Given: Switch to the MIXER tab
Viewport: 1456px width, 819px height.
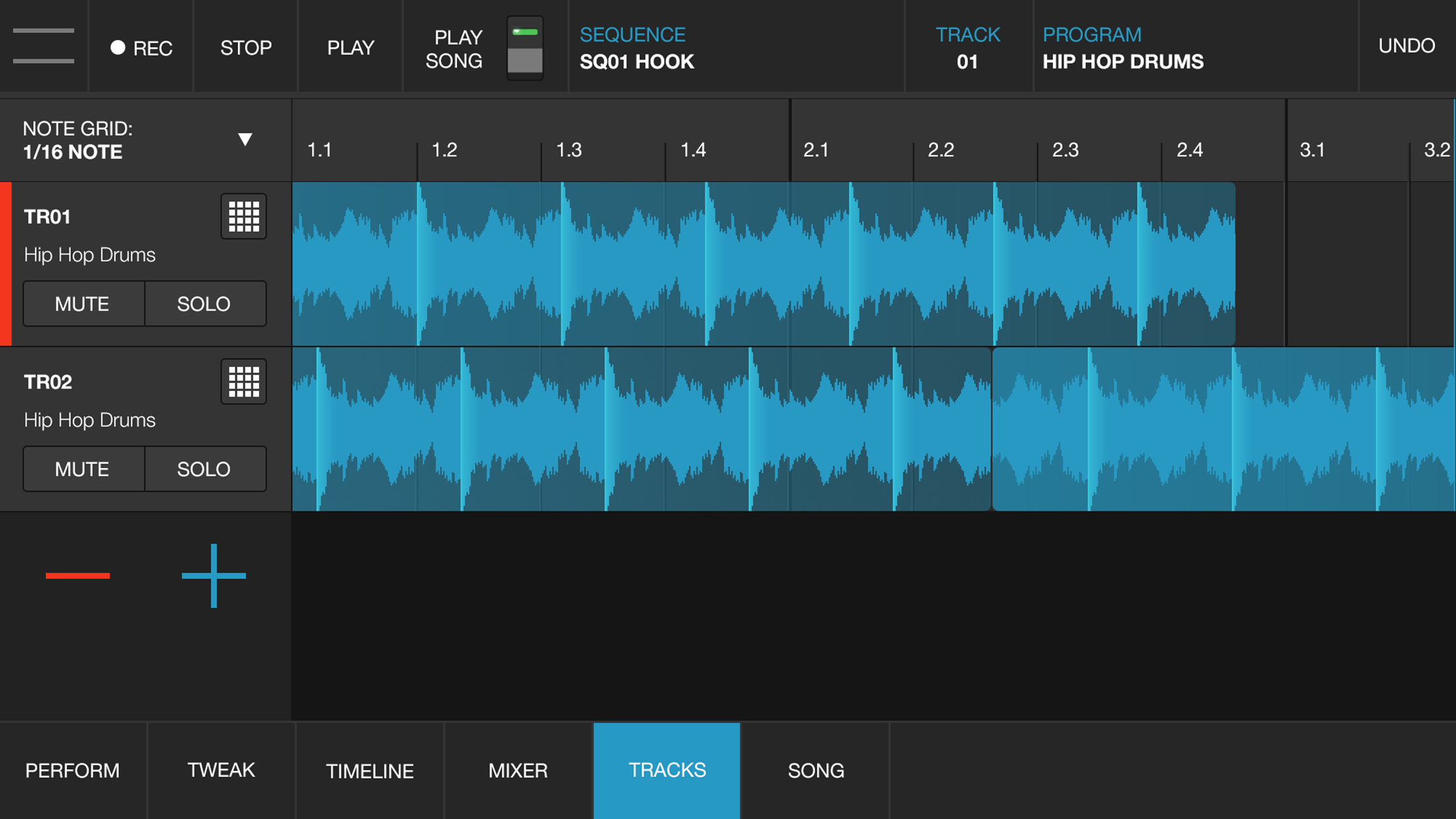Looking at the screenshot, I should (518, 770).
